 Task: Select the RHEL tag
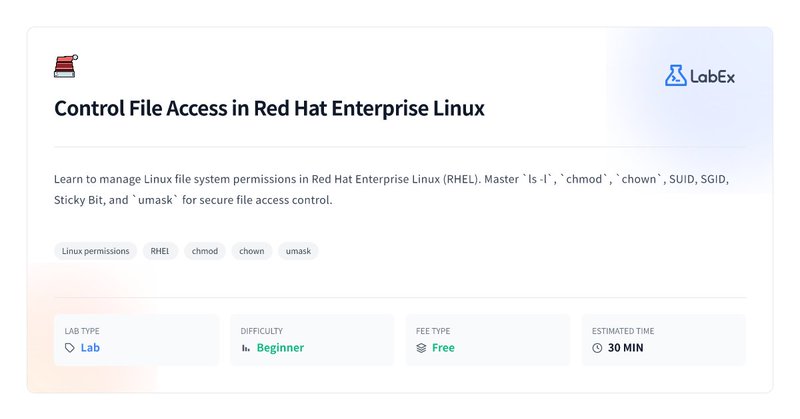tap(160, 251)
